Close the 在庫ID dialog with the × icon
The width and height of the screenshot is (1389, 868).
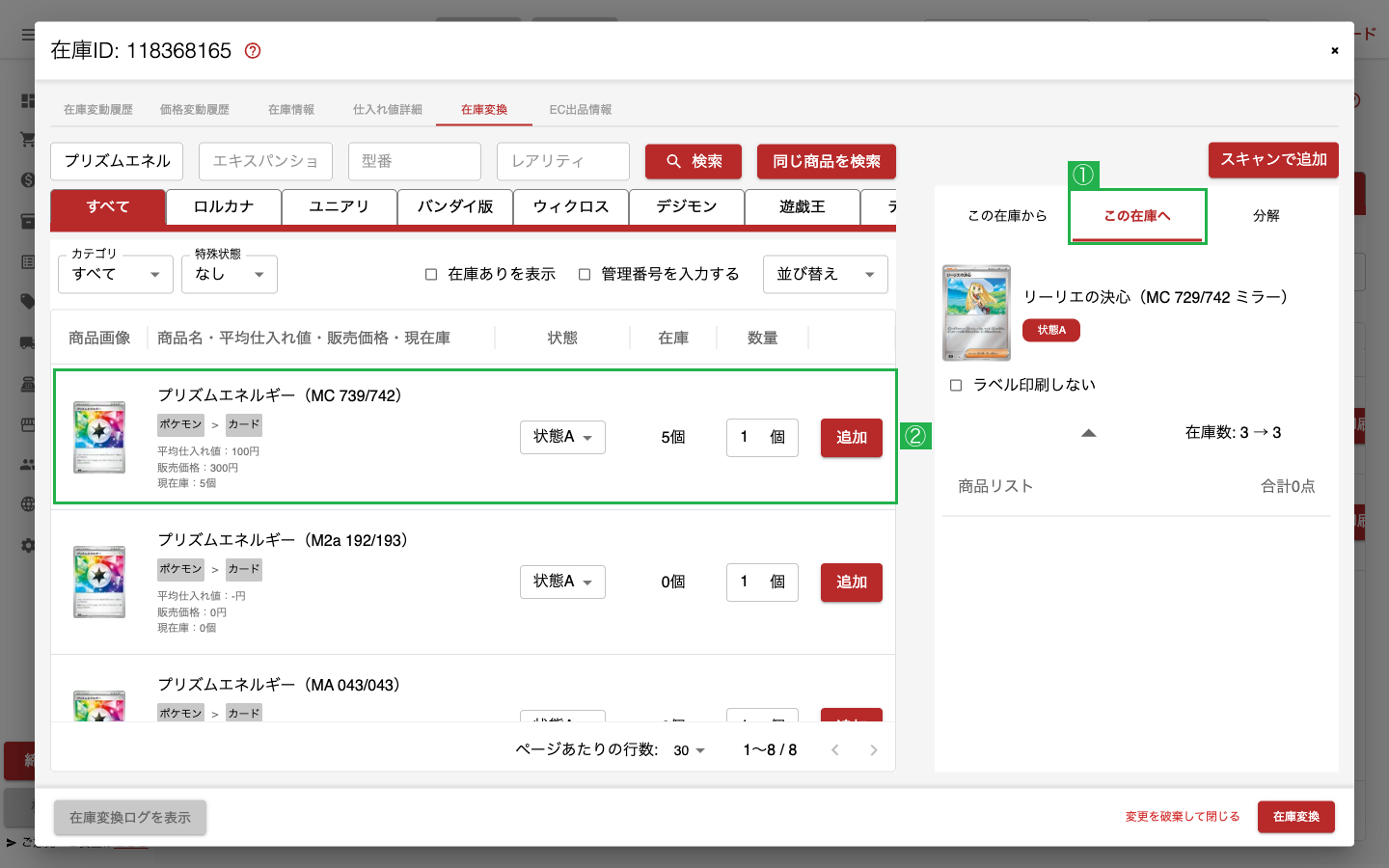pos(1335,51)
